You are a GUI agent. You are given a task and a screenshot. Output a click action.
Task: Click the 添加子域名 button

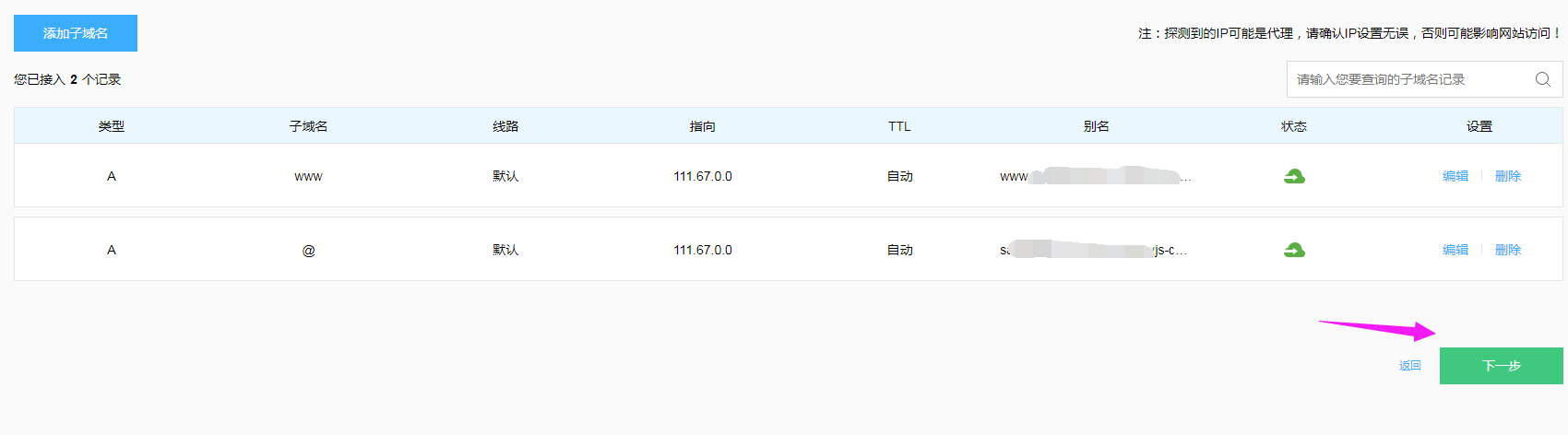(76, 33)
